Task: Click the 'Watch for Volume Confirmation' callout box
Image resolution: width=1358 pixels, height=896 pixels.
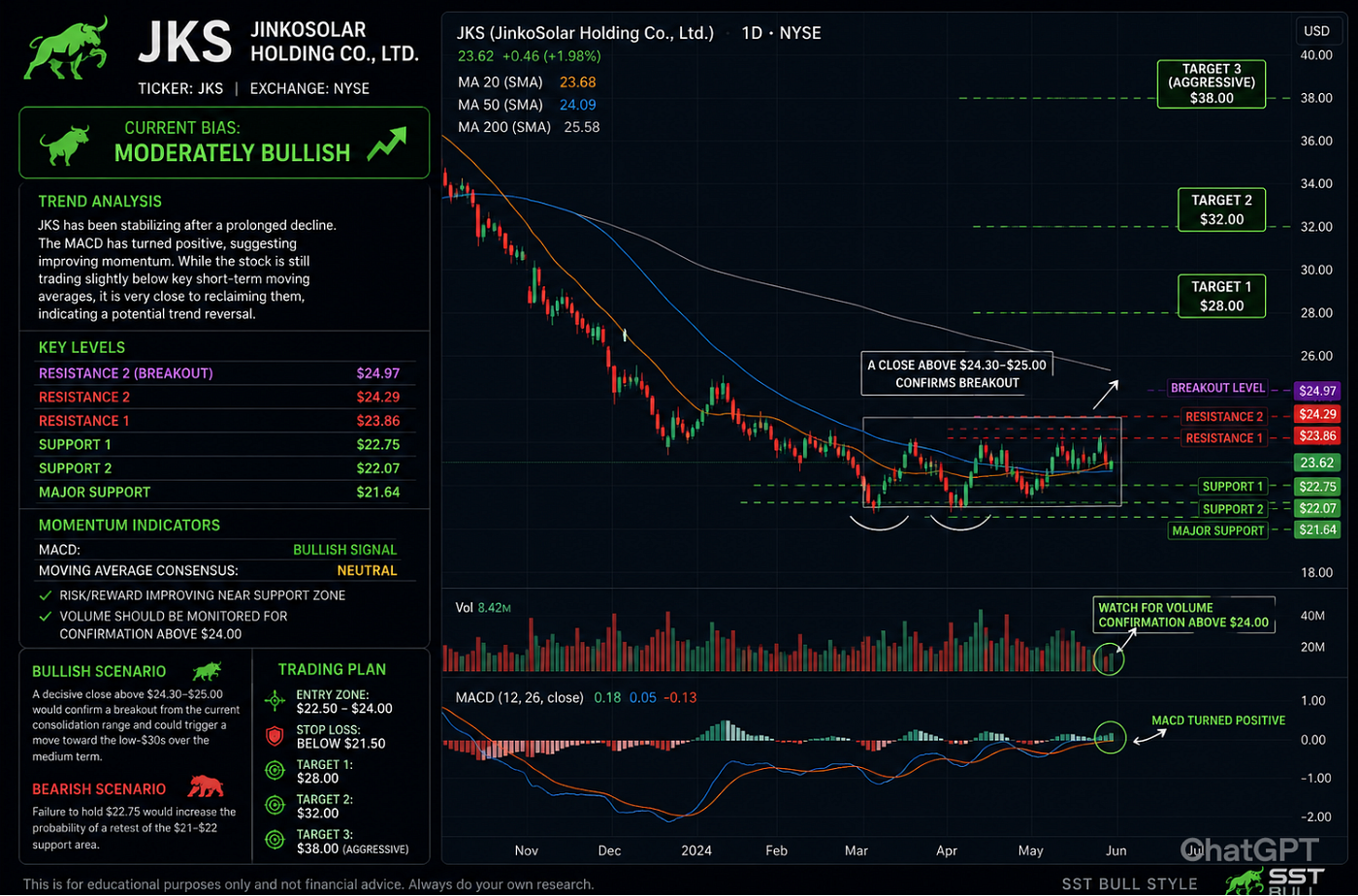Action: point(1183,615)
